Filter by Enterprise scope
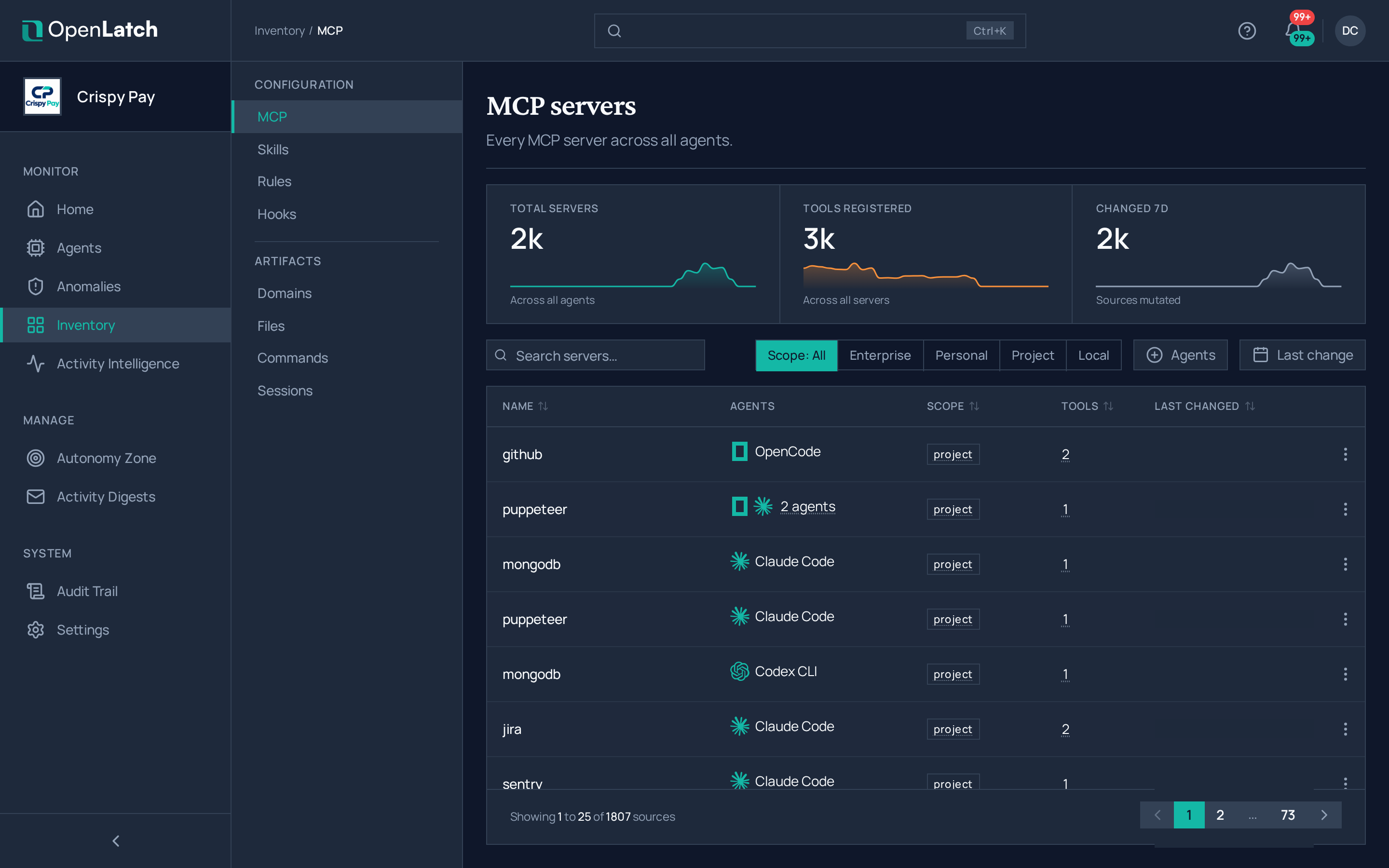 [880, 355]
